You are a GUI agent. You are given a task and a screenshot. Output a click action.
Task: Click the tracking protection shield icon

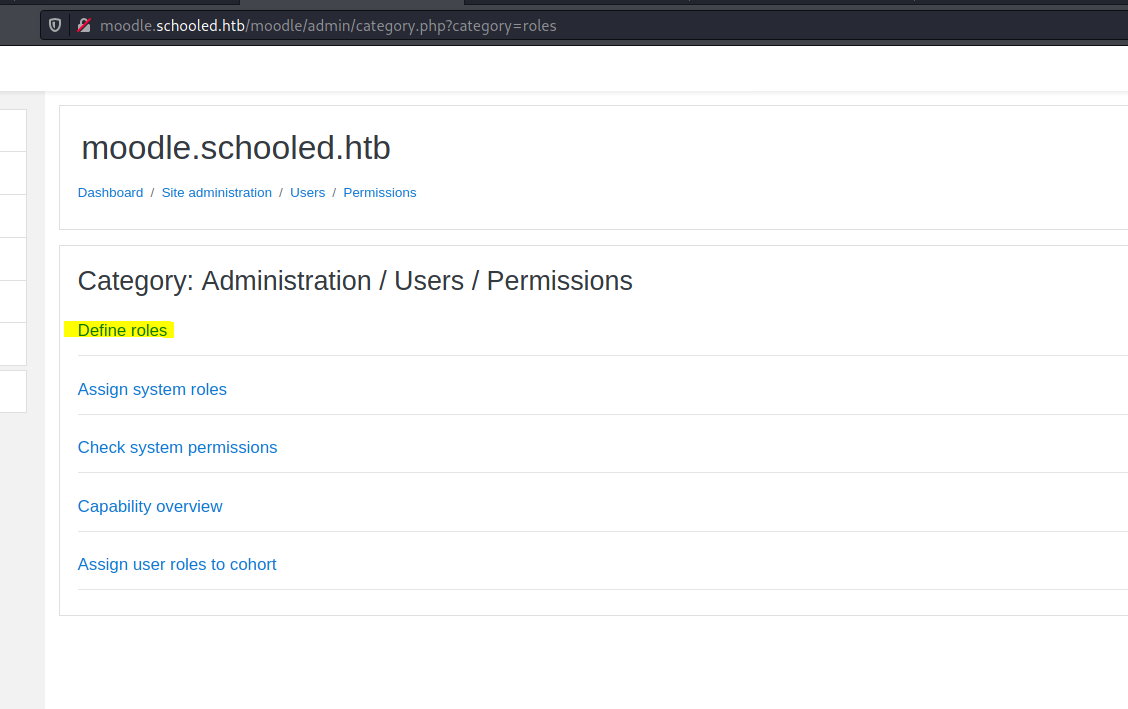click(54, 25)
